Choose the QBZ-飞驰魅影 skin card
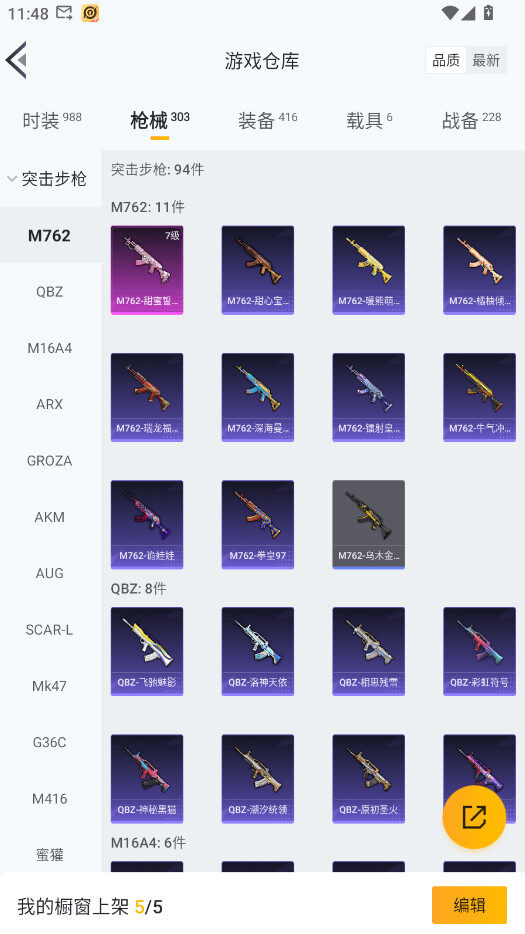 (147, 651)
